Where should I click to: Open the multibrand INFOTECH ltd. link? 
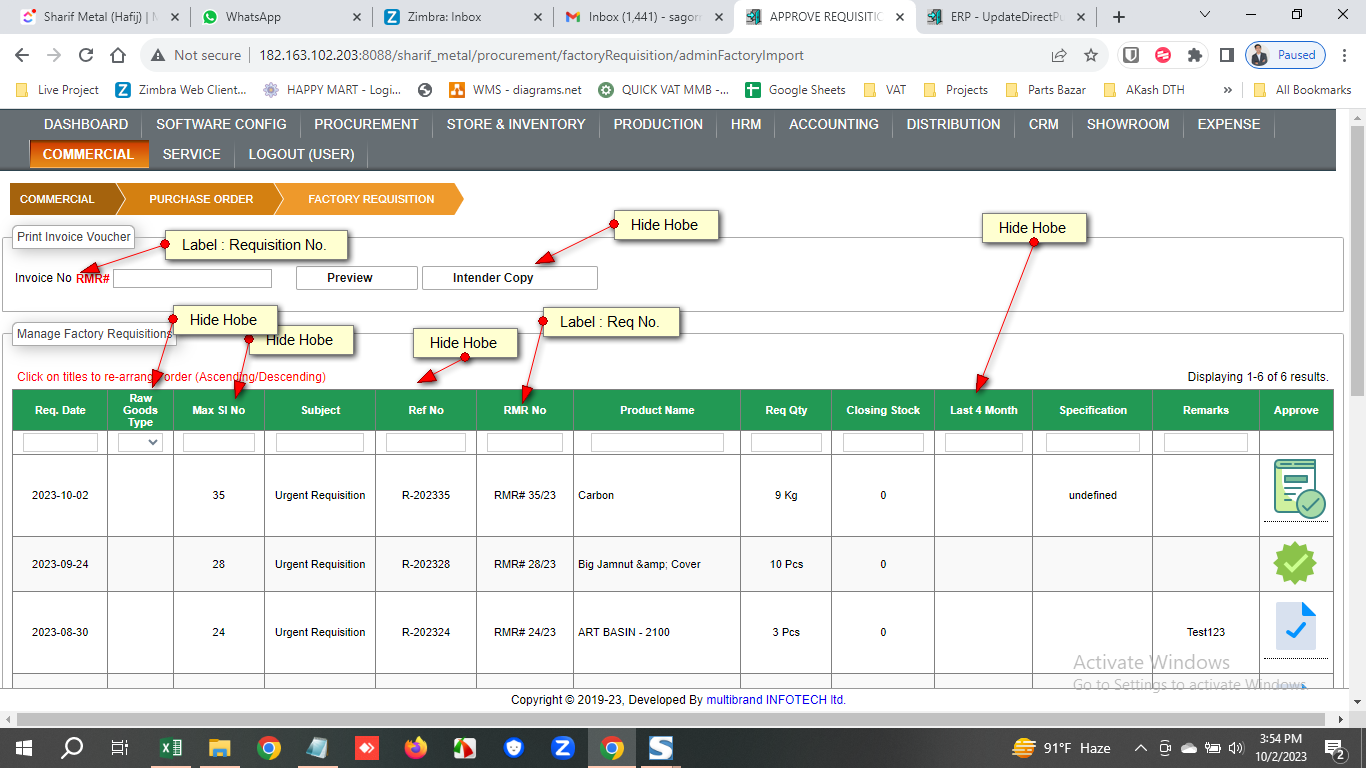pos(776,700)
